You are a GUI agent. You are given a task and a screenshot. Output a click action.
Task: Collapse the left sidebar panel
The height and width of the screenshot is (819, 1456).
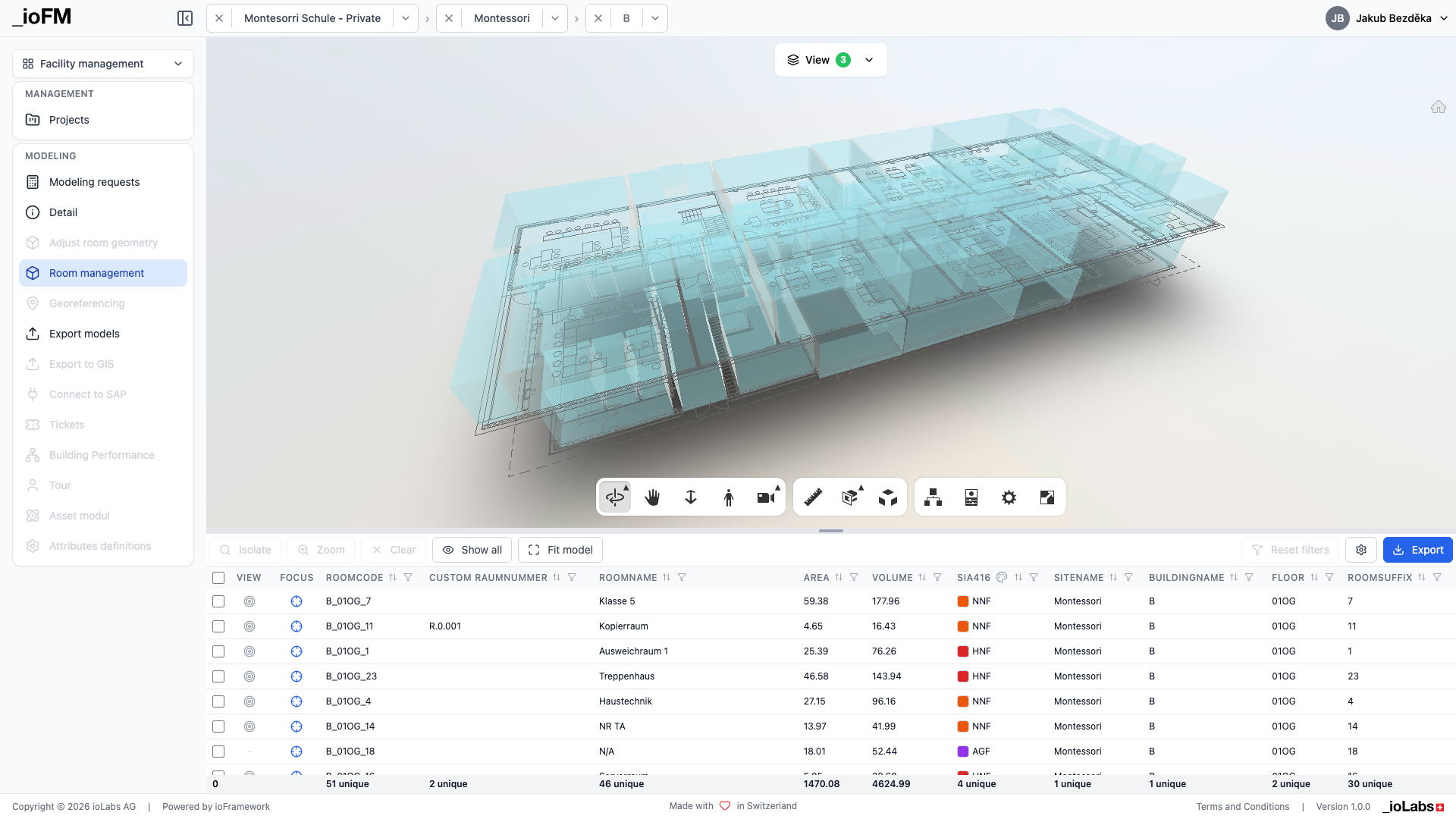click(185, 18)
